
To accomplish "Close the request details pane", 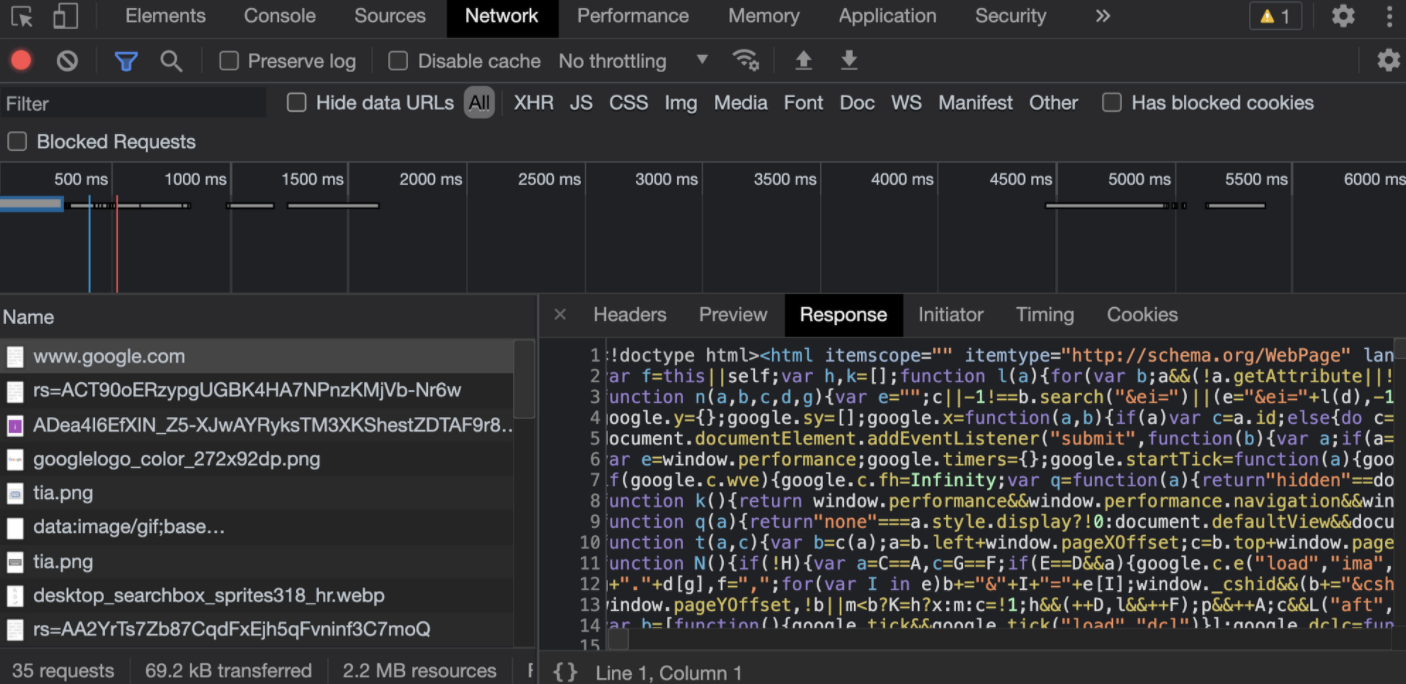I will 560,314.
